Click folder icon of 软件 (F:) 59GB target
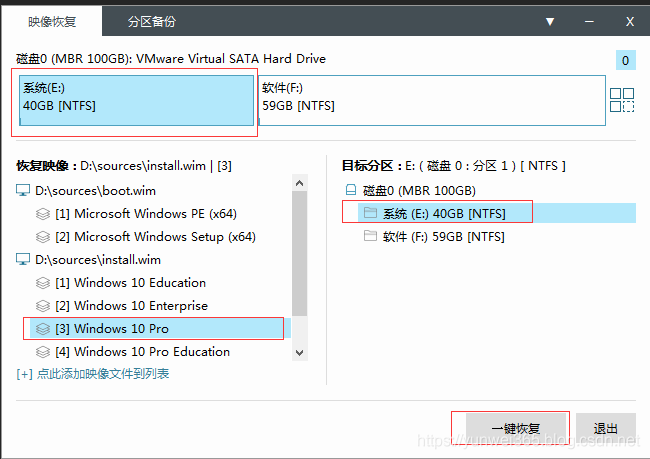This screenshot has height=459, width=650. [370, 236]
